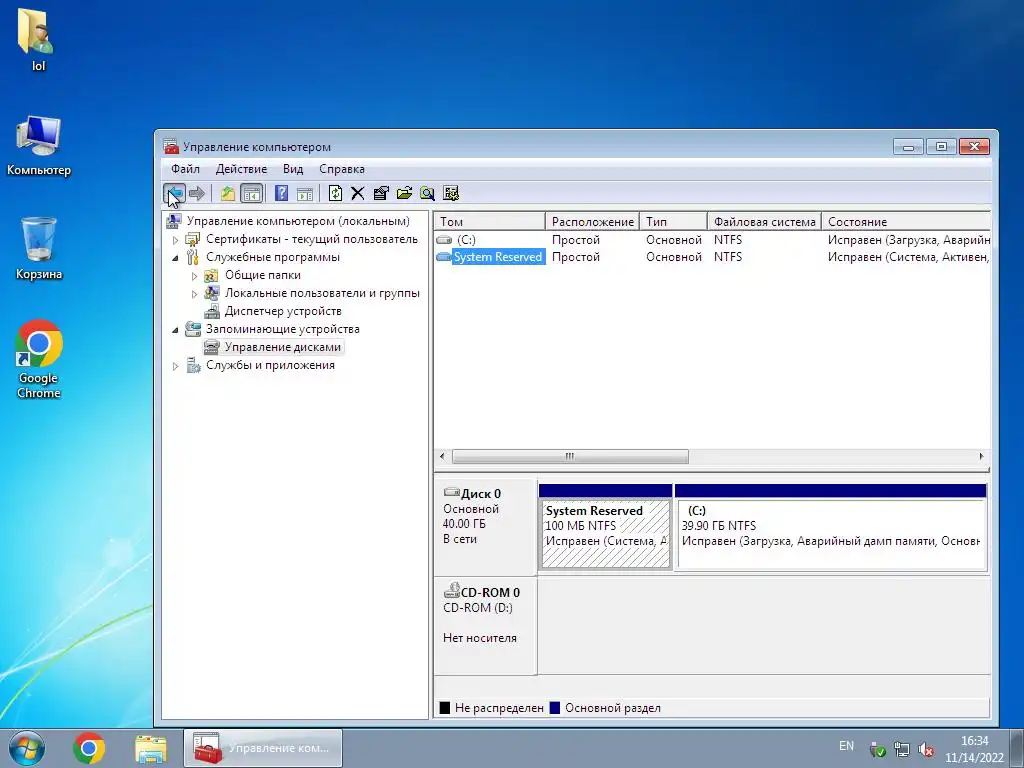Open Properties toolbar icon
The image size is (1024, 768).
pyautogui.click(x=381, y=193)
